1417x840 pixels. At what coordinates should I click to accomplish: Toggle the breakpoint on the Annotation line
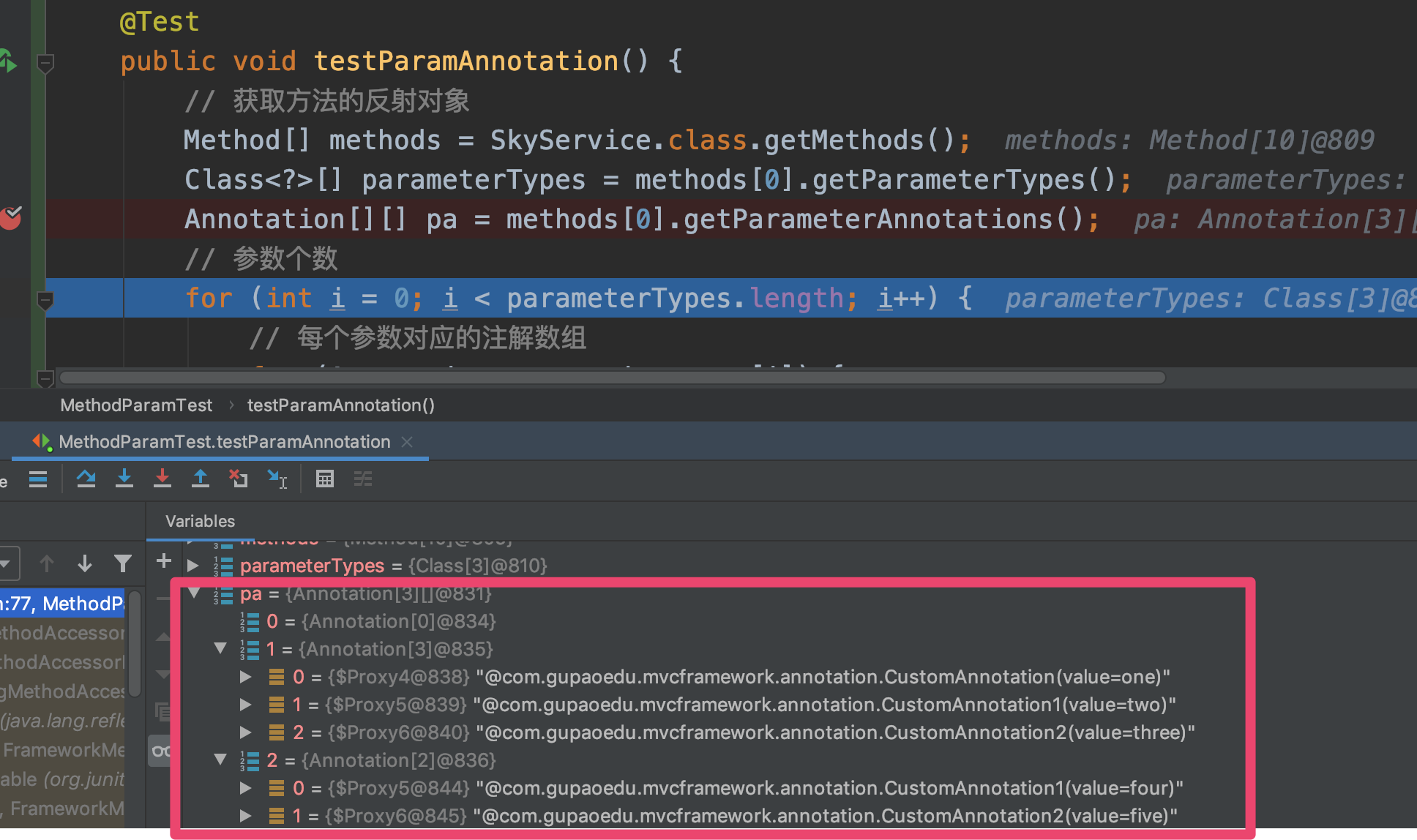click(x=11, y=219)
